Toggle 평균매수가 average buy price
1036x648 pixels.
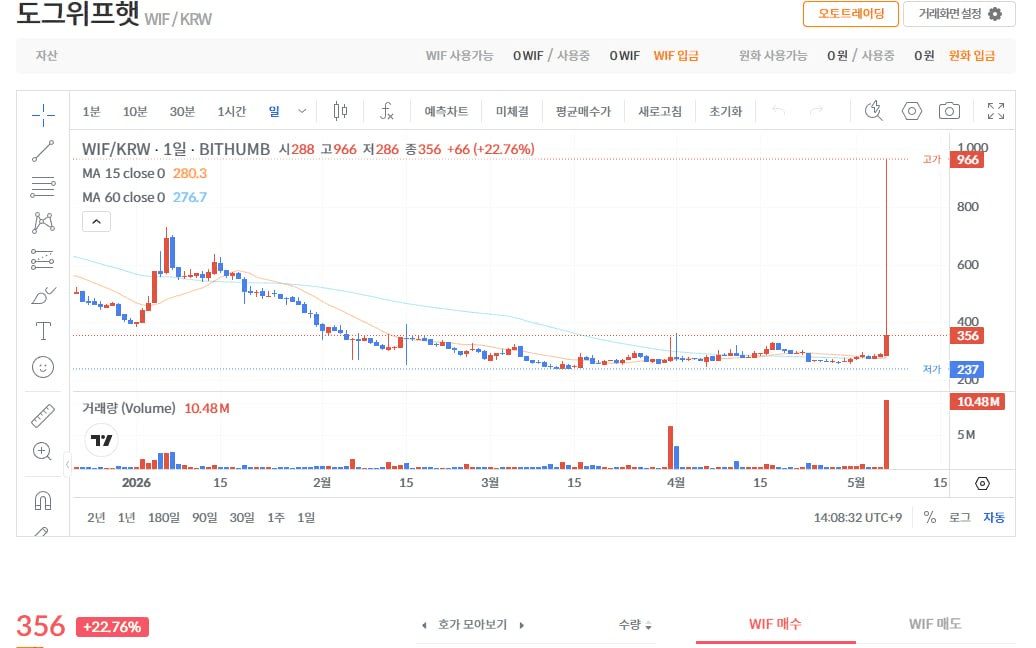(583, 111)
